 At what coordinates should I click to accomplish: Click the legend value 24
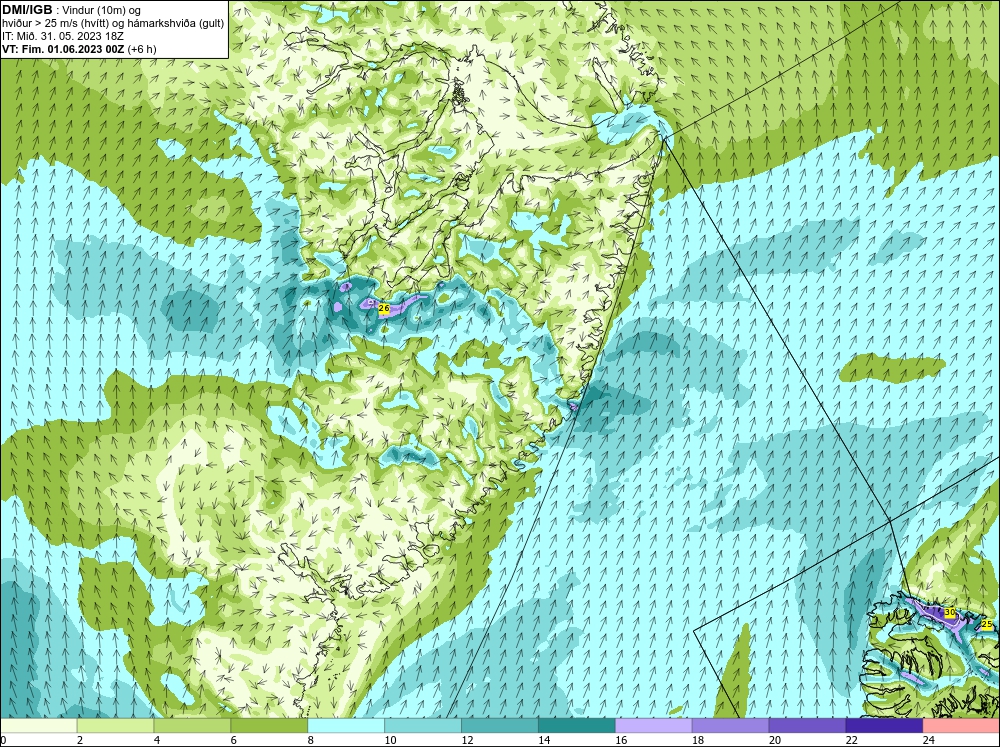pyautogui.click(x=929, y=740)
